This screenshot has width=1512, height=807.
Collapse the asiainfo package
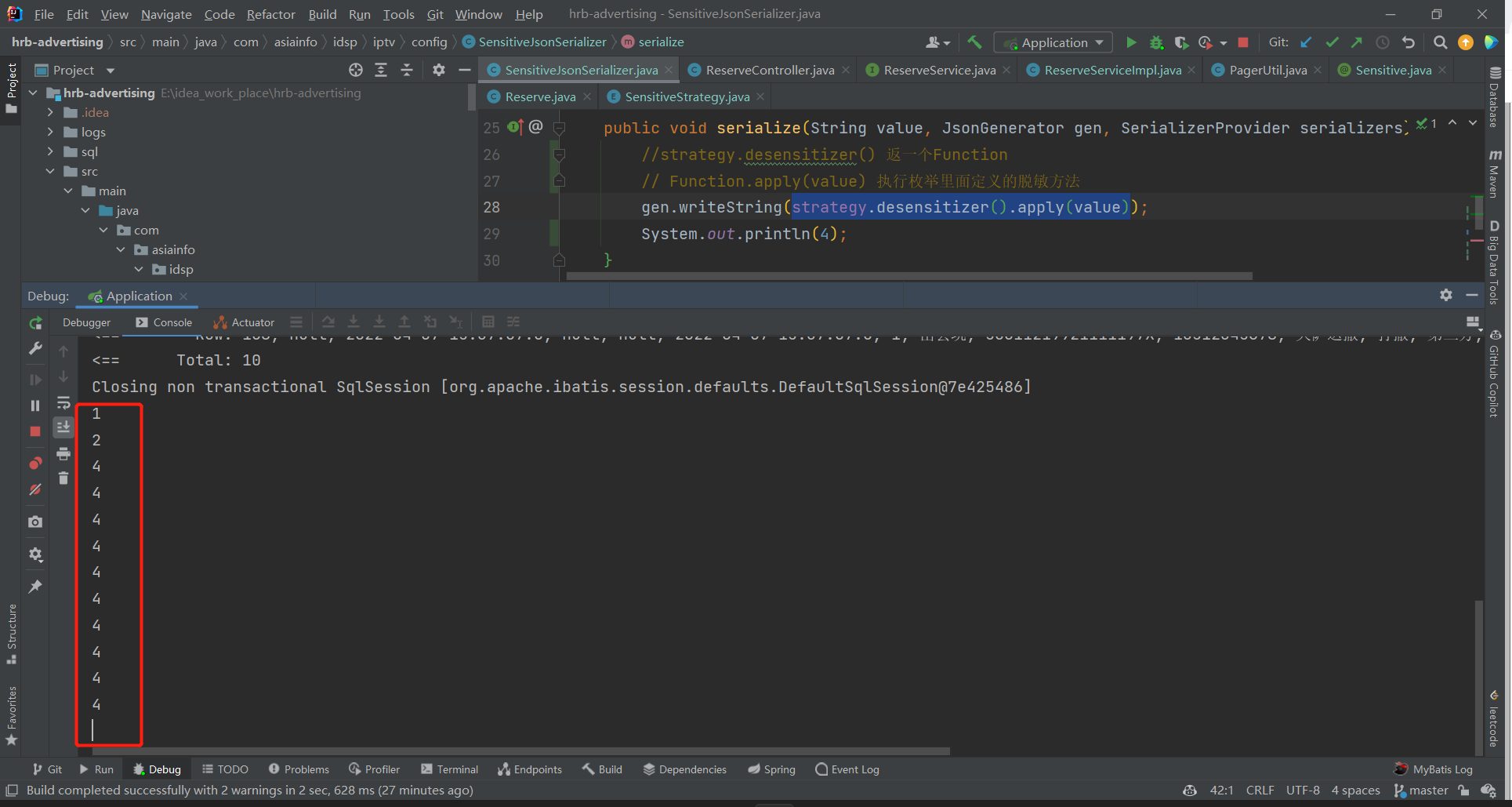point(121,249)
